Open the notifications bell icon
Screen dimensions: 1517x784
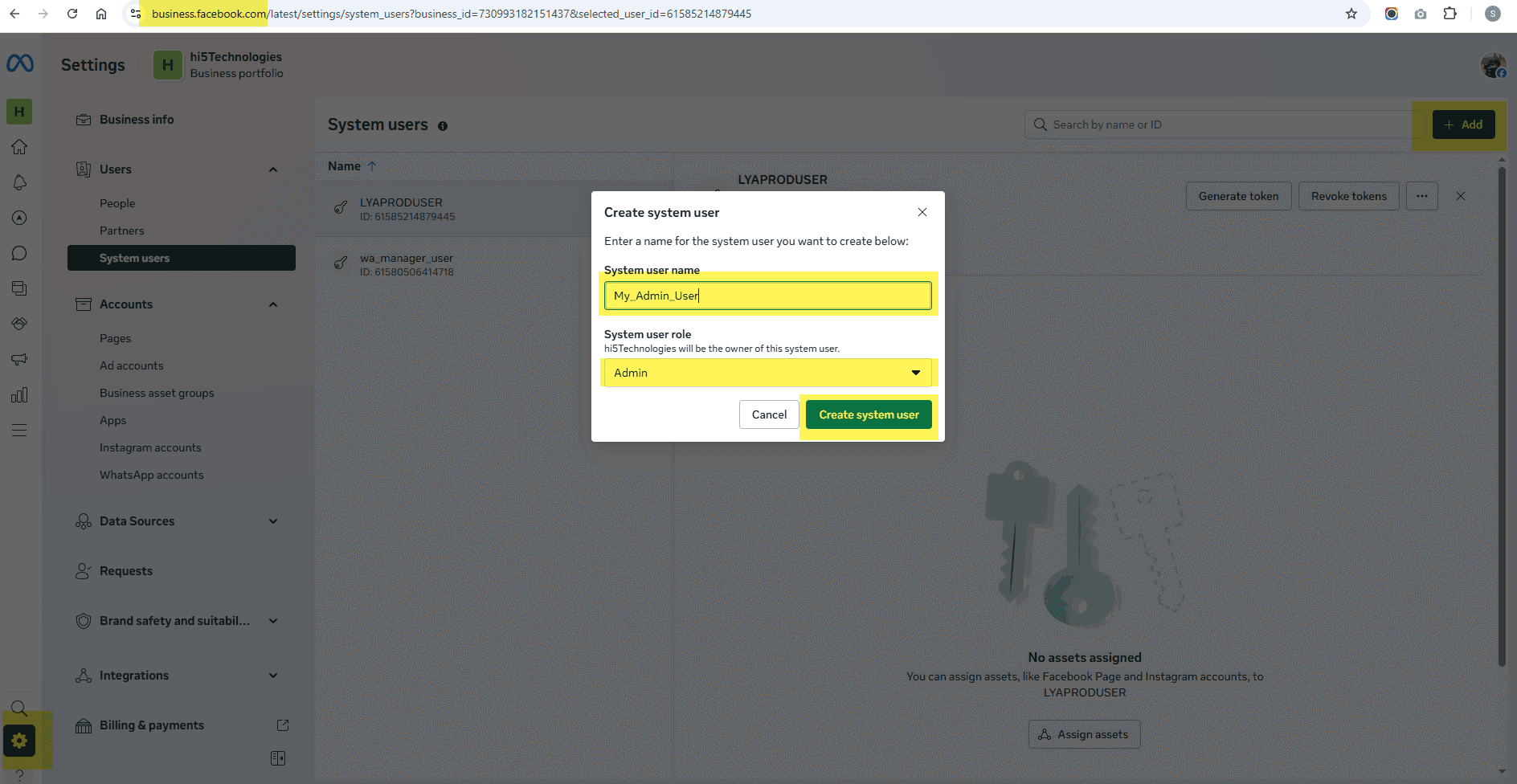[x=19, y=182]
